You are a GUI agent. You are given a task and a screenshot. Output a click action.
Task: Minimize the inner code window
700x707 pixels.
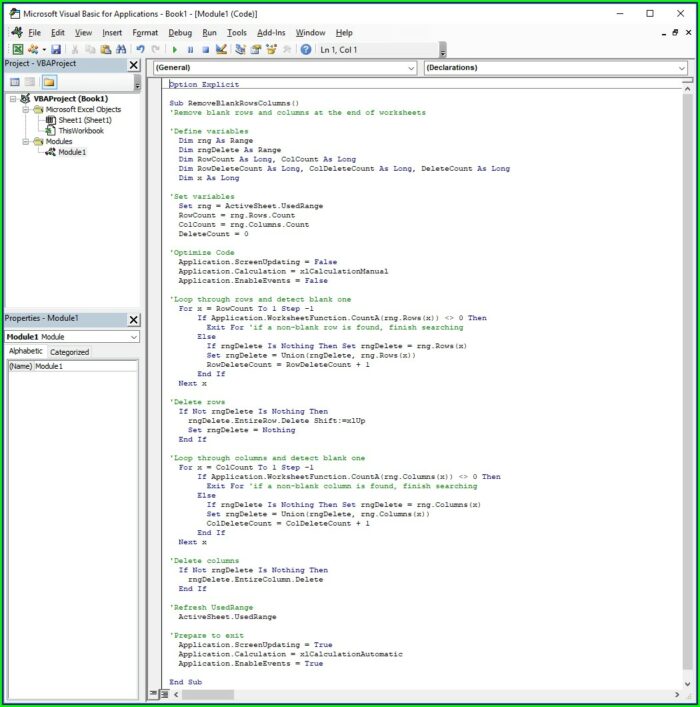click(663, 33)
